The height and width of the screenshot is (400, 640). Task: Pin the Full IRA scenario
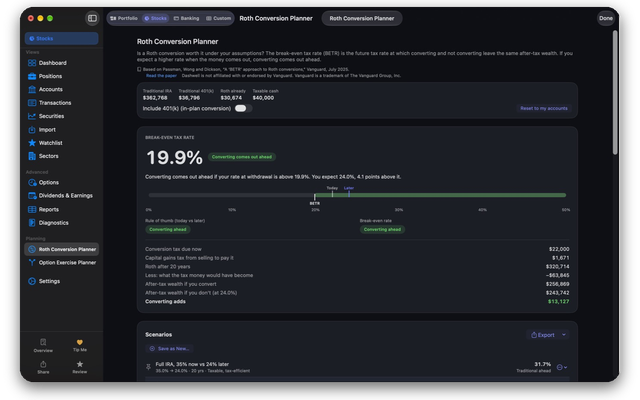pyautogui.click(x=149, y=367)
